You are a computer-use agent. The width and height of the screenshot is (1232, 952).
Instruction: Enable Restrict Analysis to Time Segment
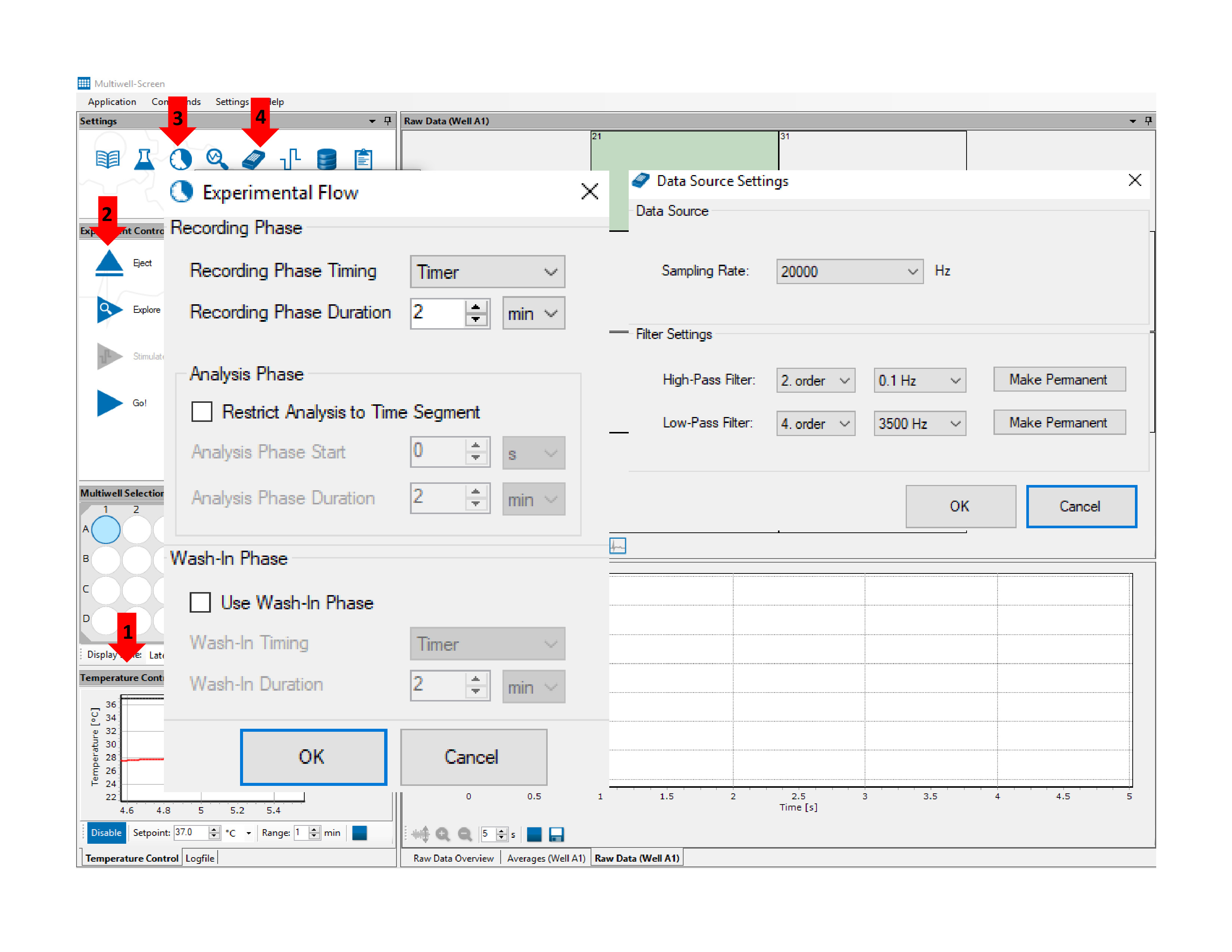202,412
